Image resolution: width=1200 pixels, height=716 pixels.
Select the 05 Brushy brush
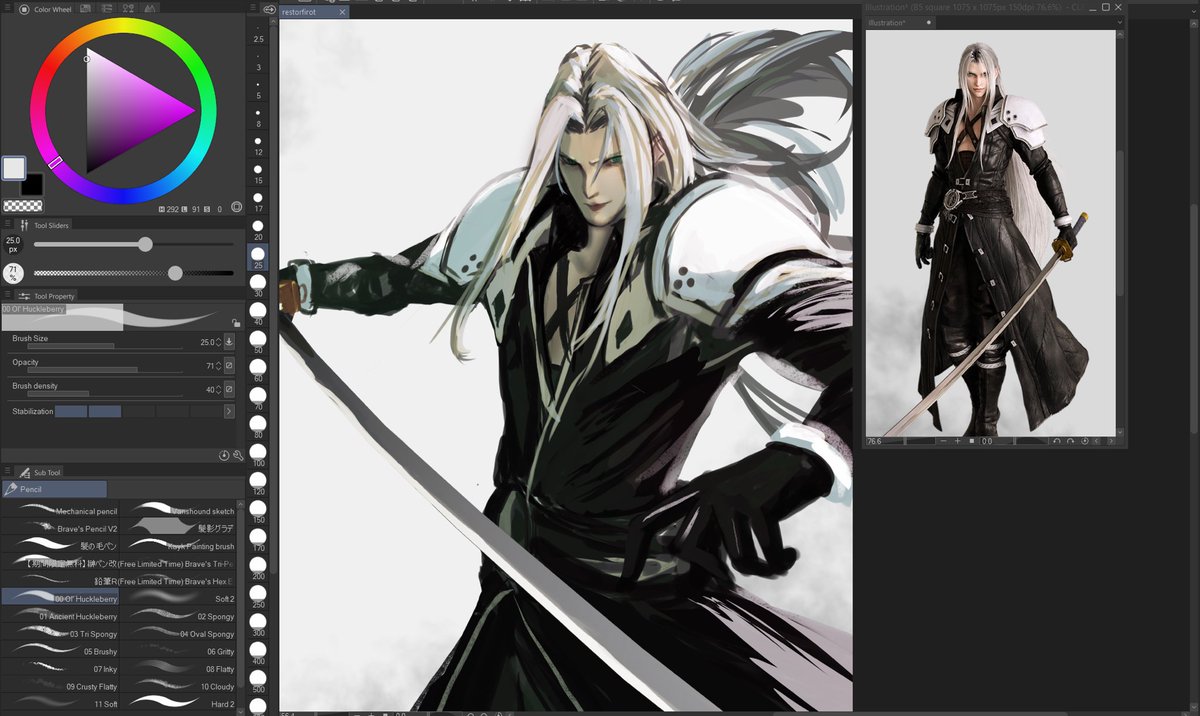[x=60, y=651]
